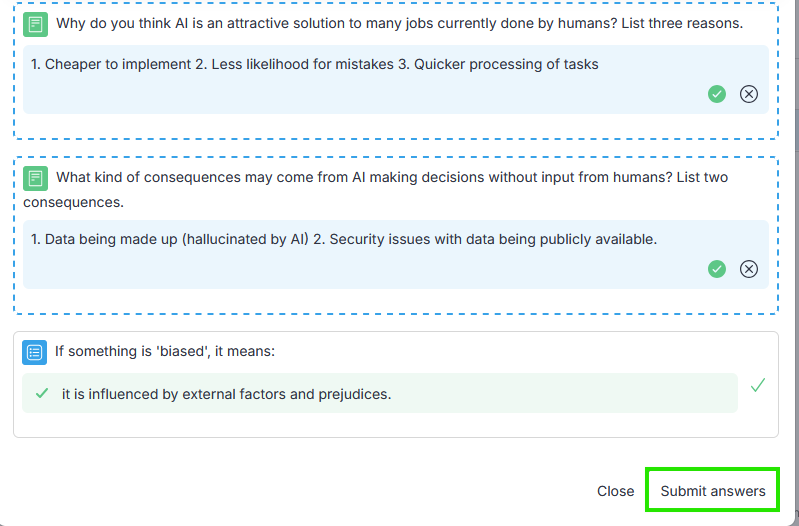Submit answers with the Submit answers button

click(x=712, y=491)
